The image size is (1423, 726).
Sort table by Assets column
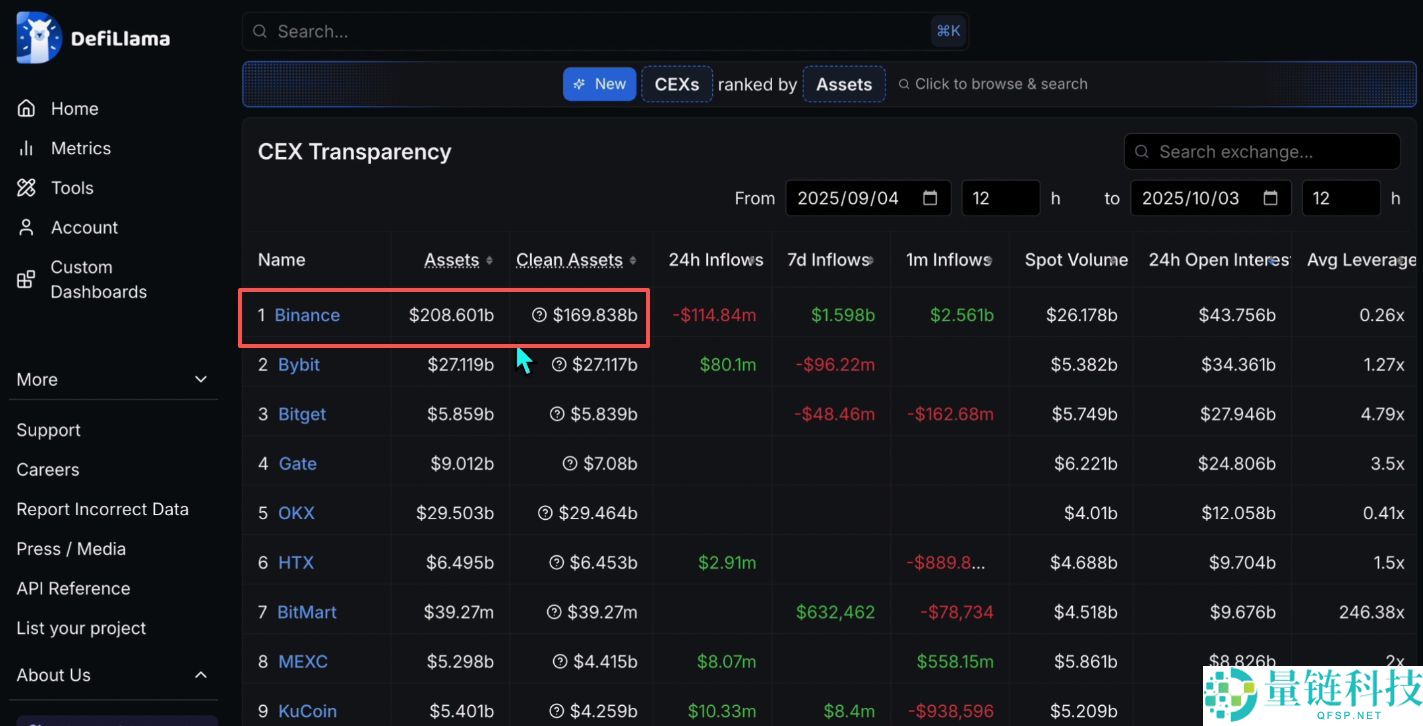(x=488, y=260)
